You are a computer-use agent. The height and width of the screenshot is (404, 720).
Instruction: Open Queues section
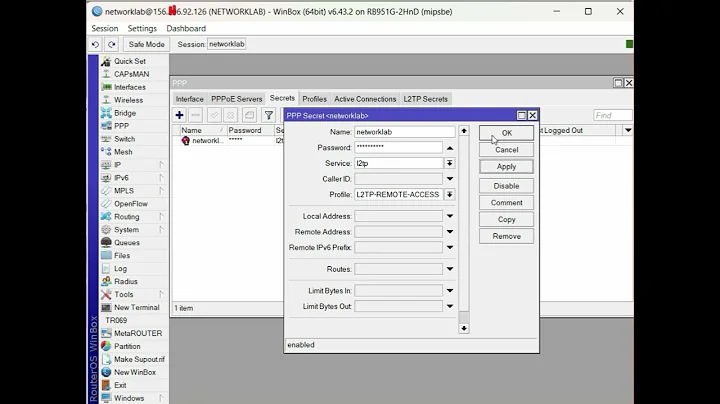tap(127, 242)
